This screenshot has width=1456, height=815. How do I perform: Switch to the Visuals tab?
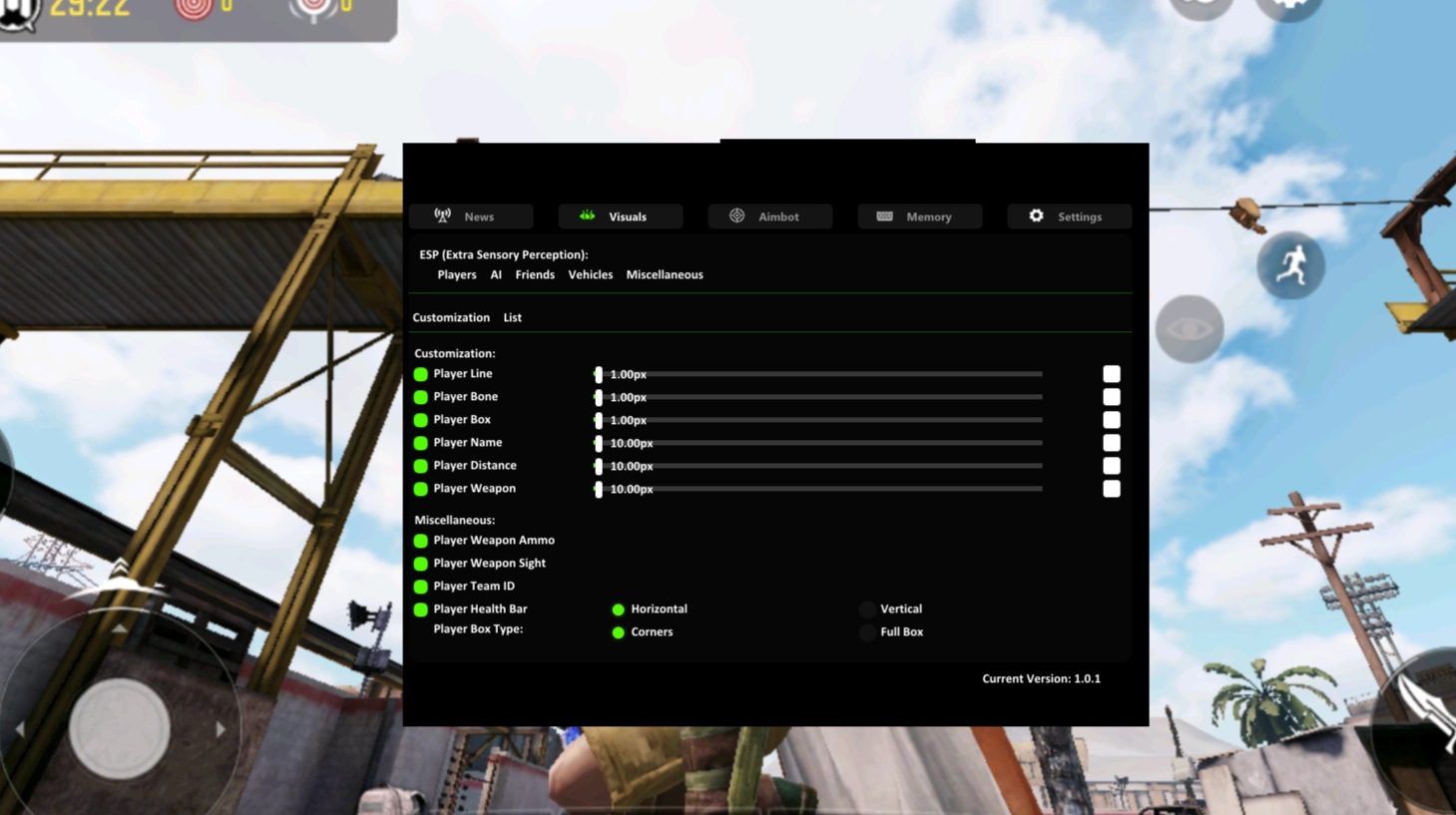621,216
